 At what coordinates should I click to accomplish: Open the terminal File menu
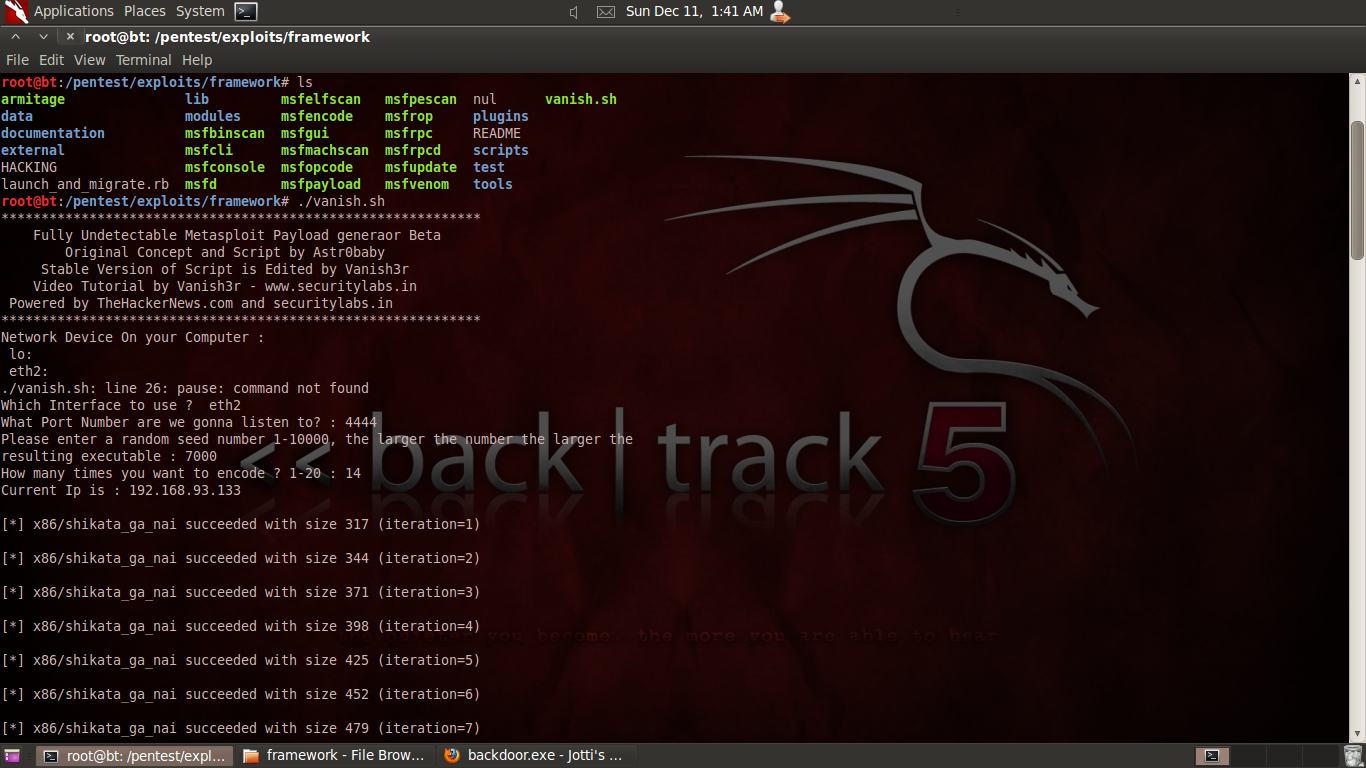17,60
